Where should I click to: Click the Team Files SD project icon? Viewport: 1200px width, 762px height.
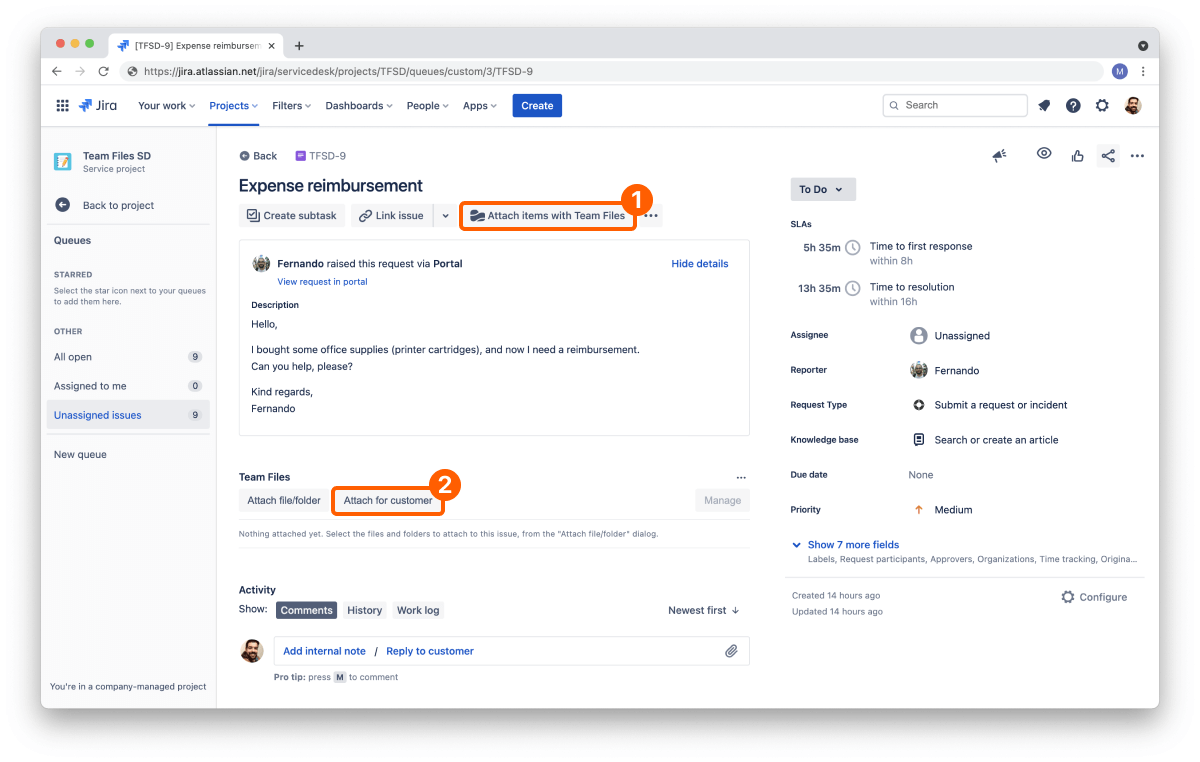(x=63, y=161)
